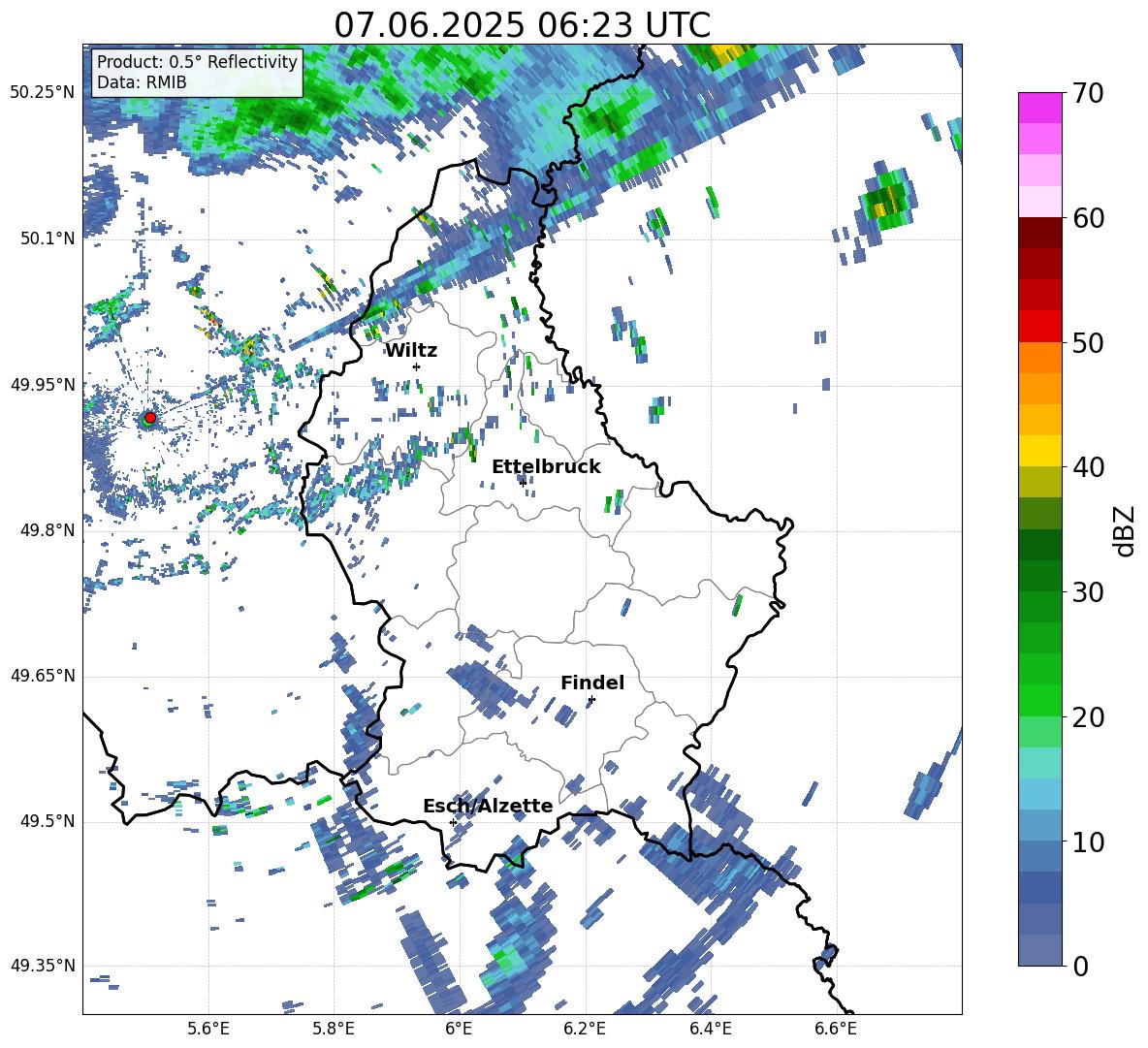1148x1048 pixels.
Task: Click the red radar site marker dot
Action: tap(150, 418)
